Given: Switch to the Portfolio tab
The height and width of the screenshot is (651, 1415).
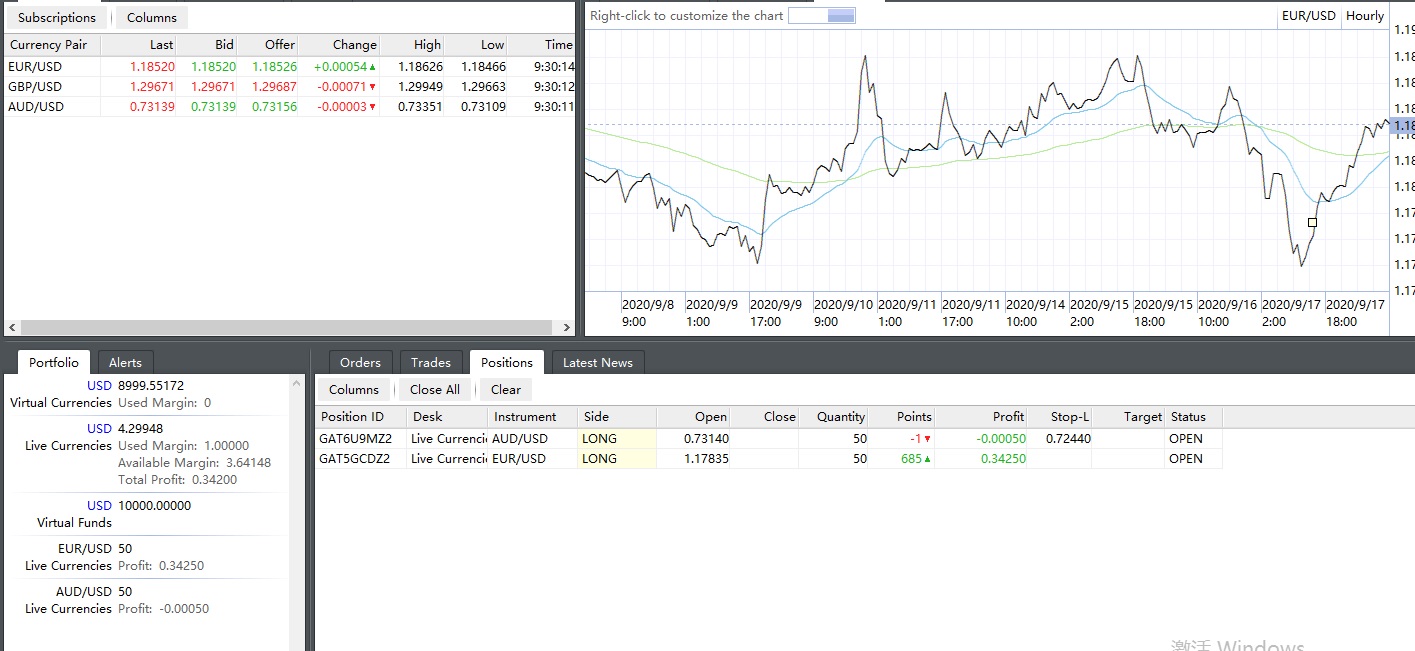Looking at the screenshot, I should tap(54, 362).
